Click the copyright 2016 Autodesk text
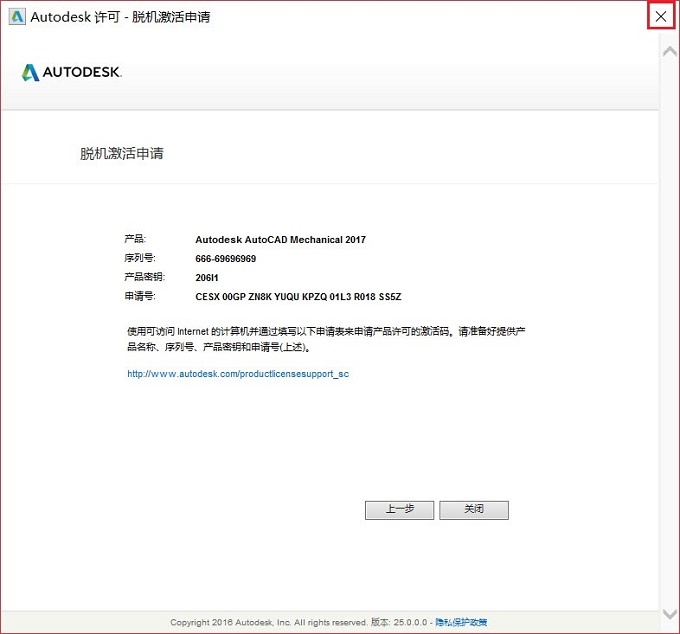The image size is (680, 634). point(268,622)
